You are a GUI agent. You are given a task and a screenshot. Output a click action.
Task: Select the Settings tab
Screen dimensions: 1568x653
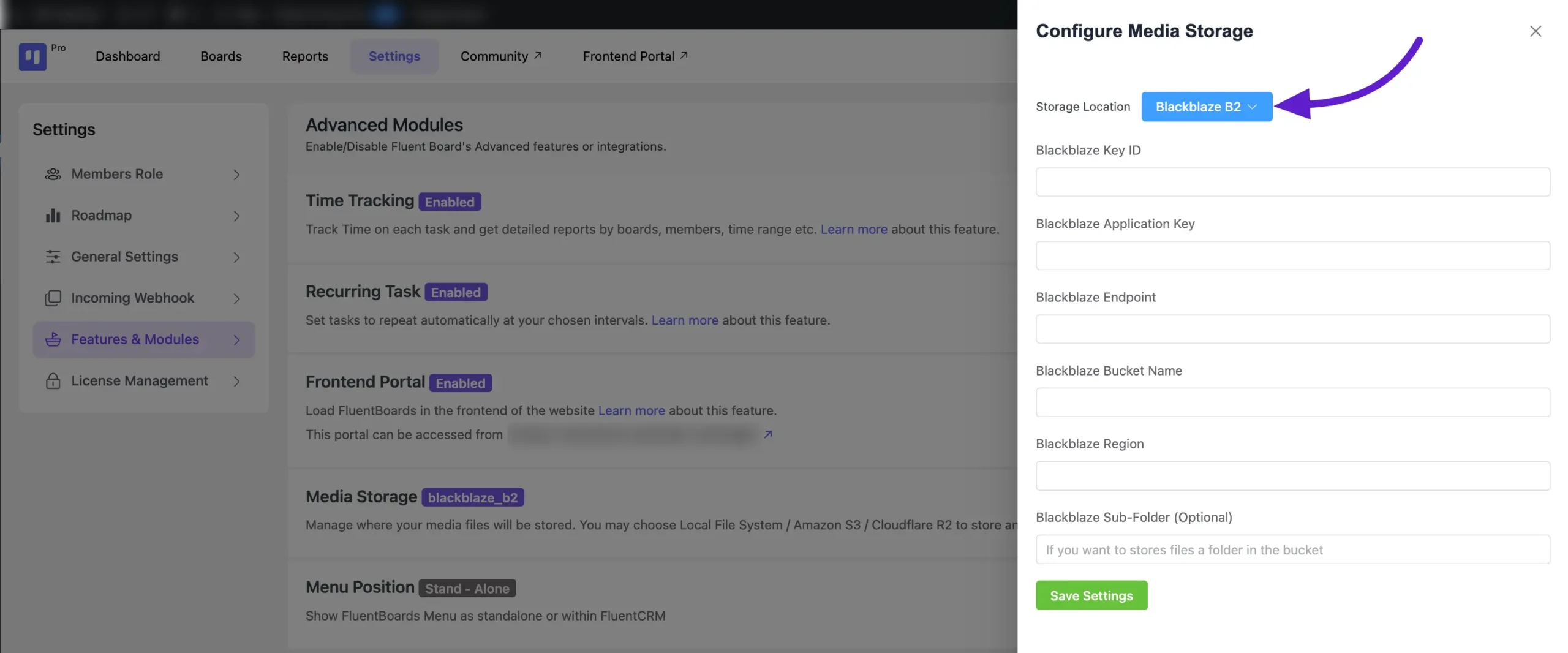coord(394,56)
